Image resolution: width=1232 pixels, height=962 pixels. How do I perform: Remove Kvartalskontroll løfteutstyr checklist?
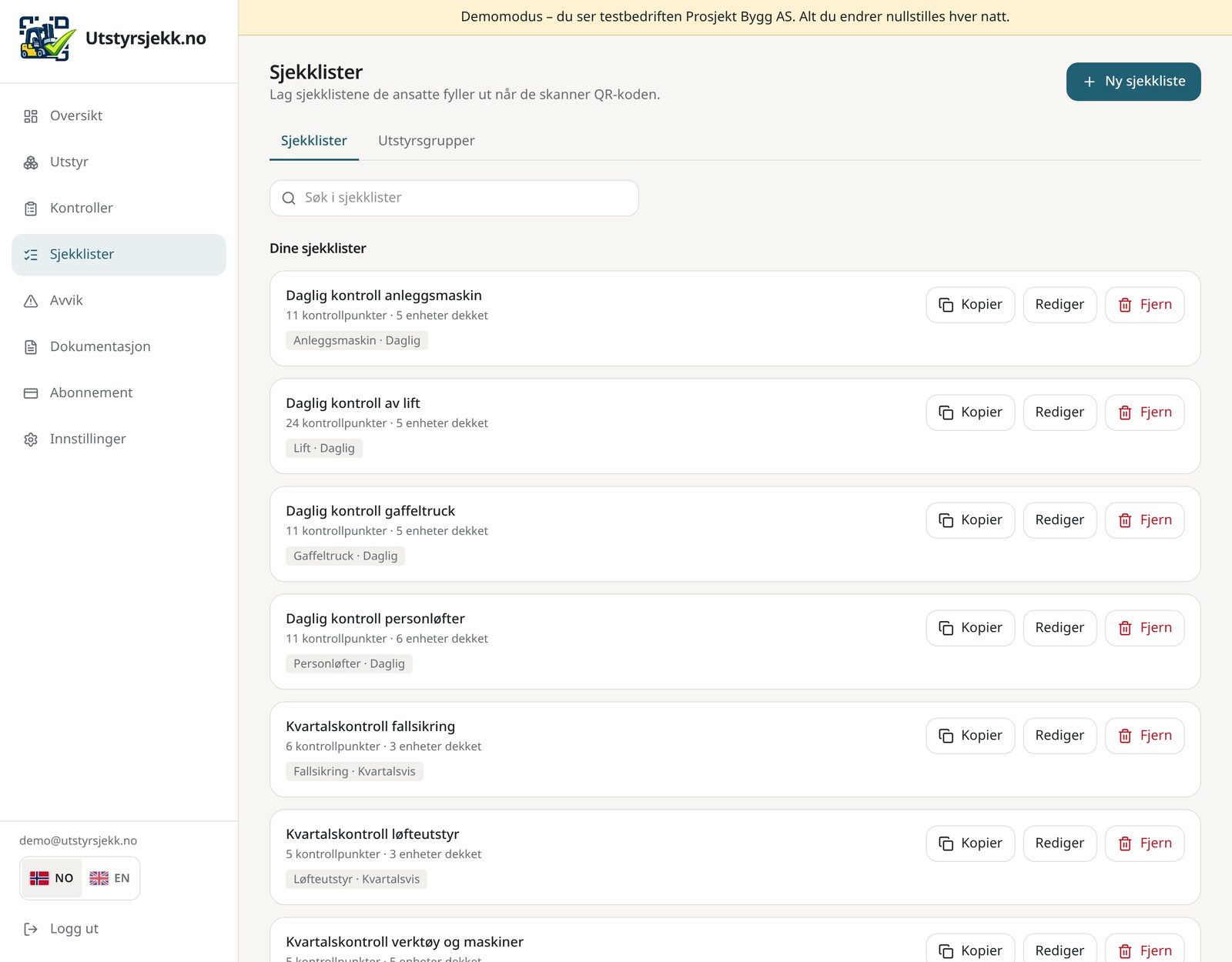click(1145, 843)
